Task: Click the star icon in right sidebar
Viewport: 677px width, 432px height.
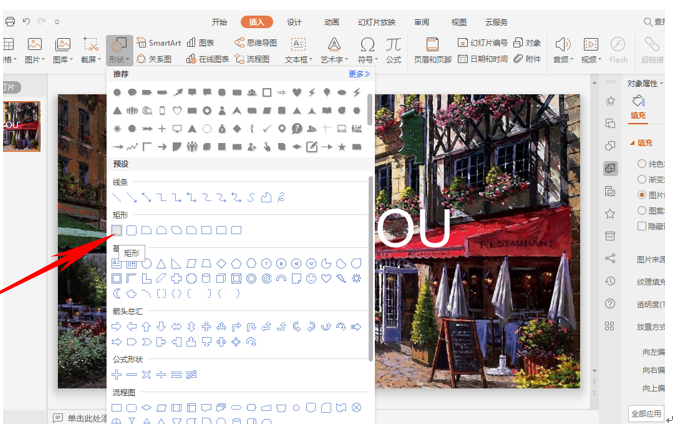Action: (x=610, y=214)
